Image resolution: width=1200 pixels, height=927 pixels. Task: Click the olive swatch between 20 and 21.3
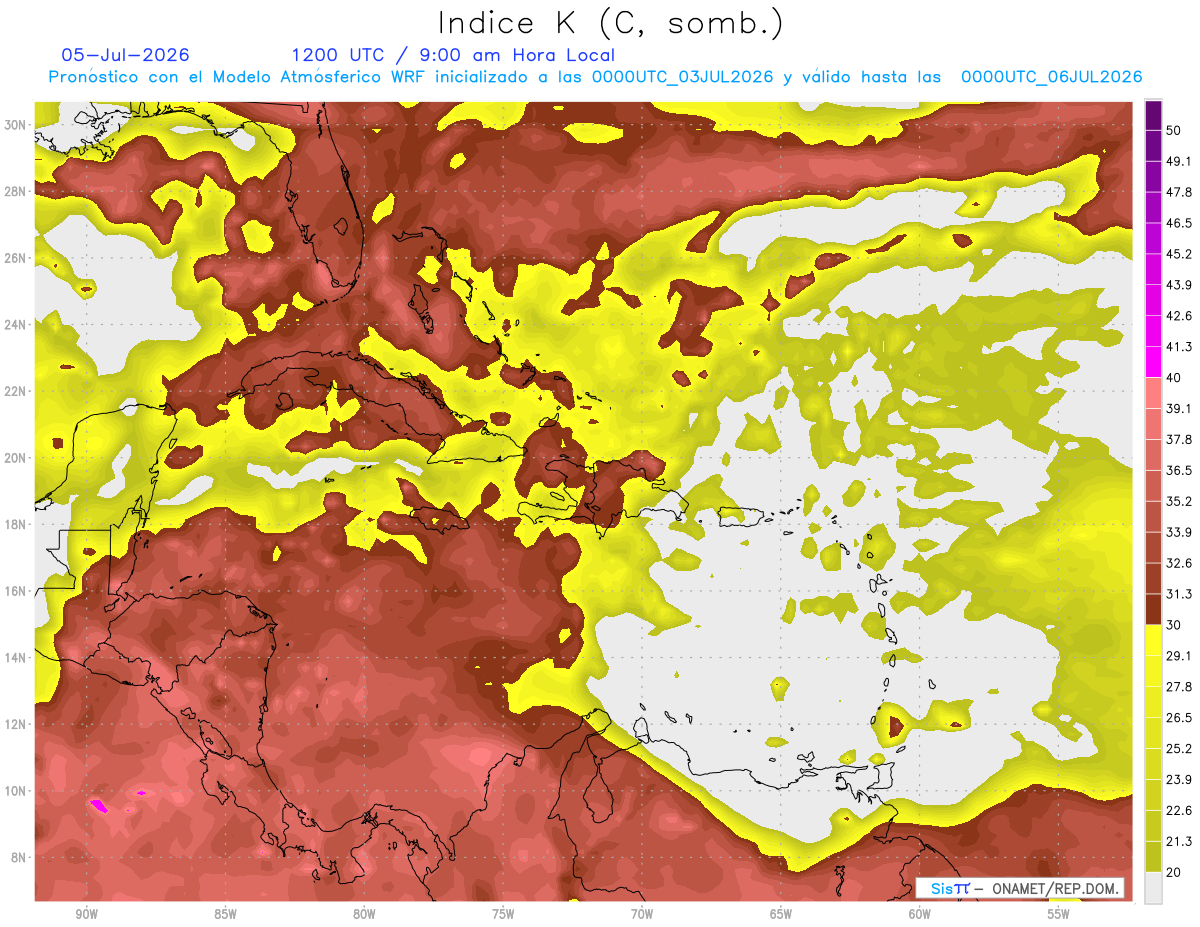point(1153,857)
